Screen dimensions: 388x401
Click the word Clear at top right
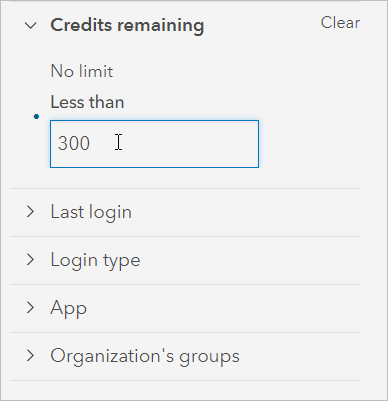tap(340, 23)
